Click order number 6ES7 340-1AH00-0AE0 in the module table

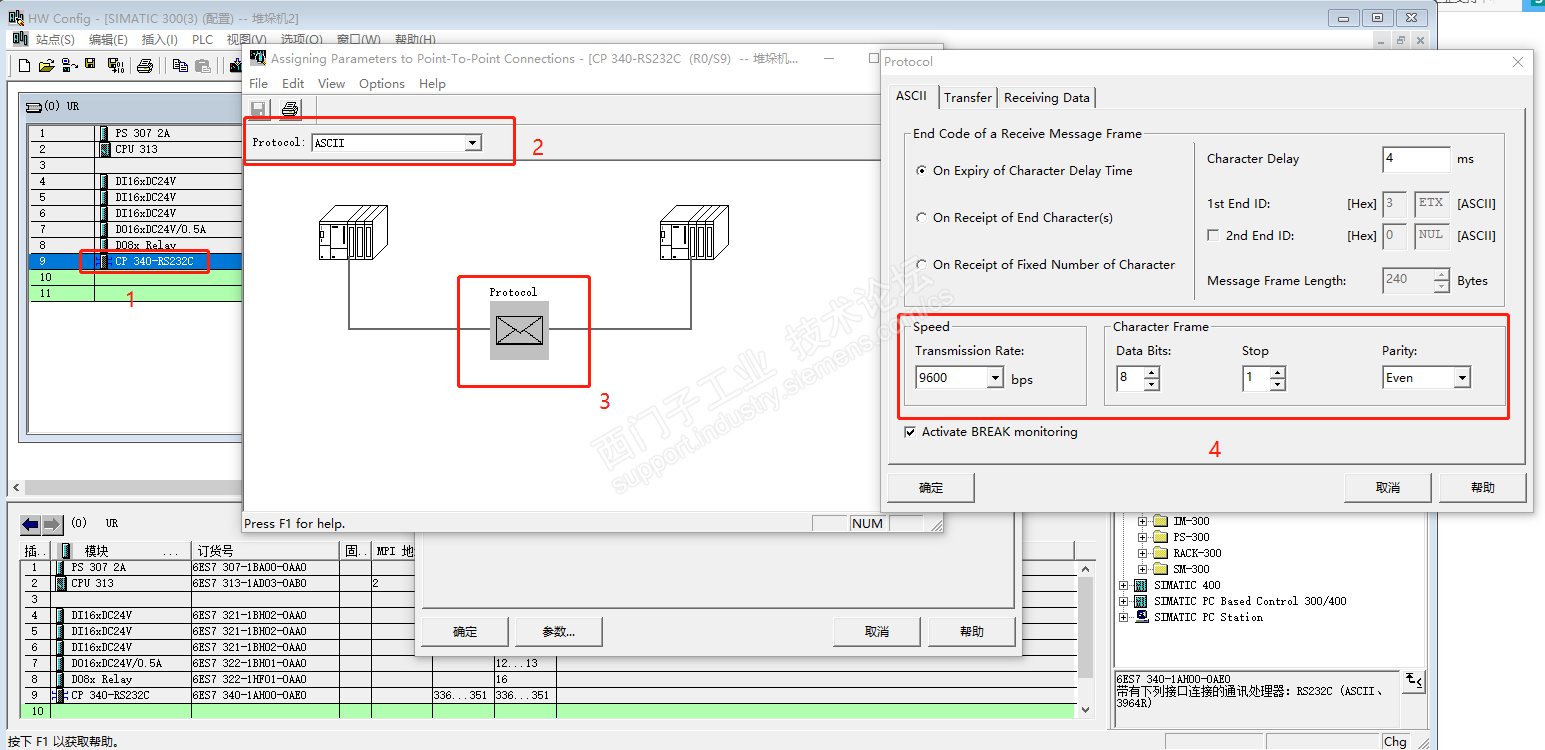[250, 695]
